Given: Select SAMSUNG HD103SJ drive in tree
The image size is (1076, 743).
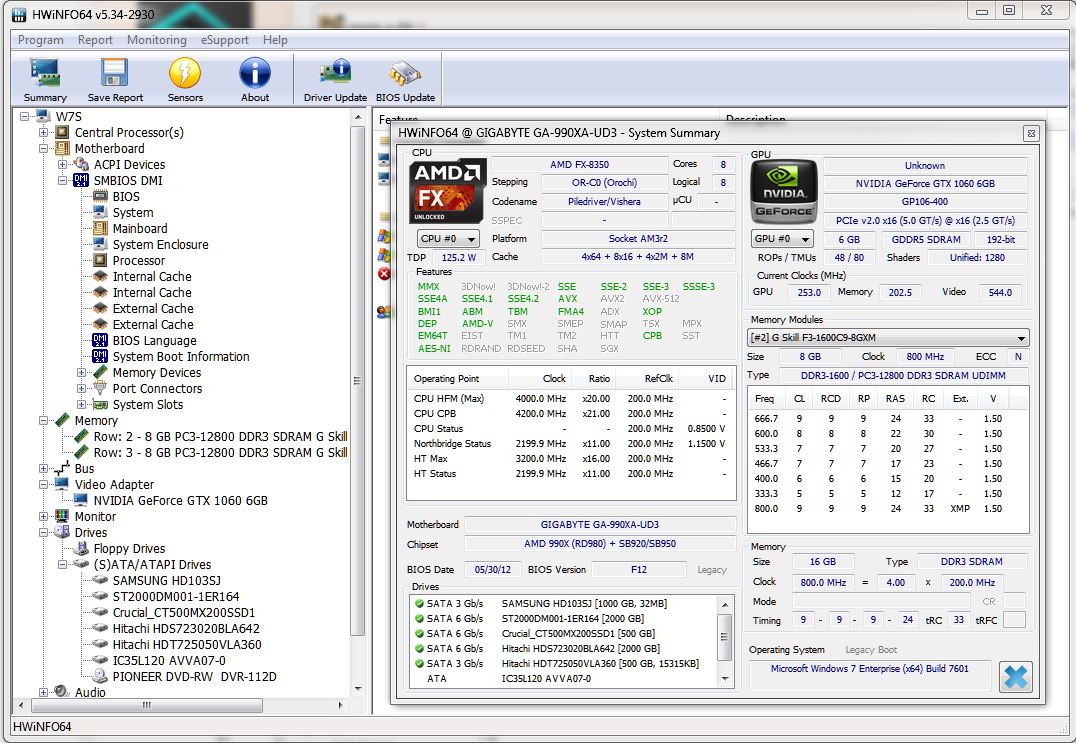Looking at the screenshot, I should [x=167, y=581].
